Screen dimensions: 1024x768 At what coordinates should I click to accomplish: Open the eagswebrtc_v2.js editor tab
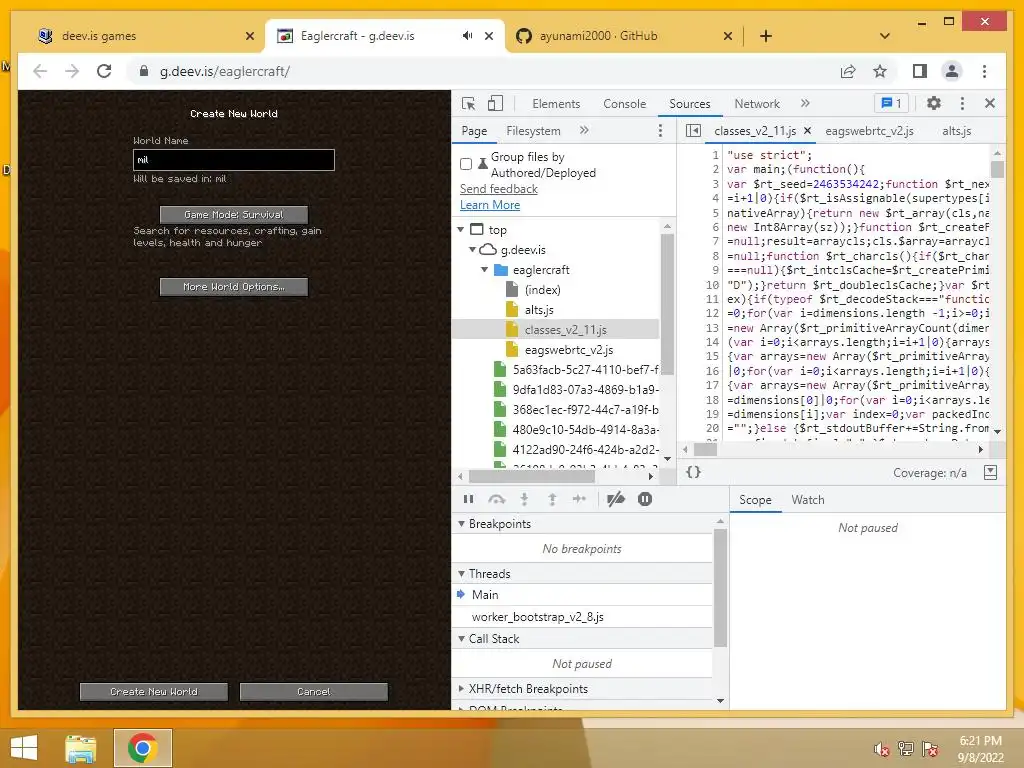[x=869, y=131]
